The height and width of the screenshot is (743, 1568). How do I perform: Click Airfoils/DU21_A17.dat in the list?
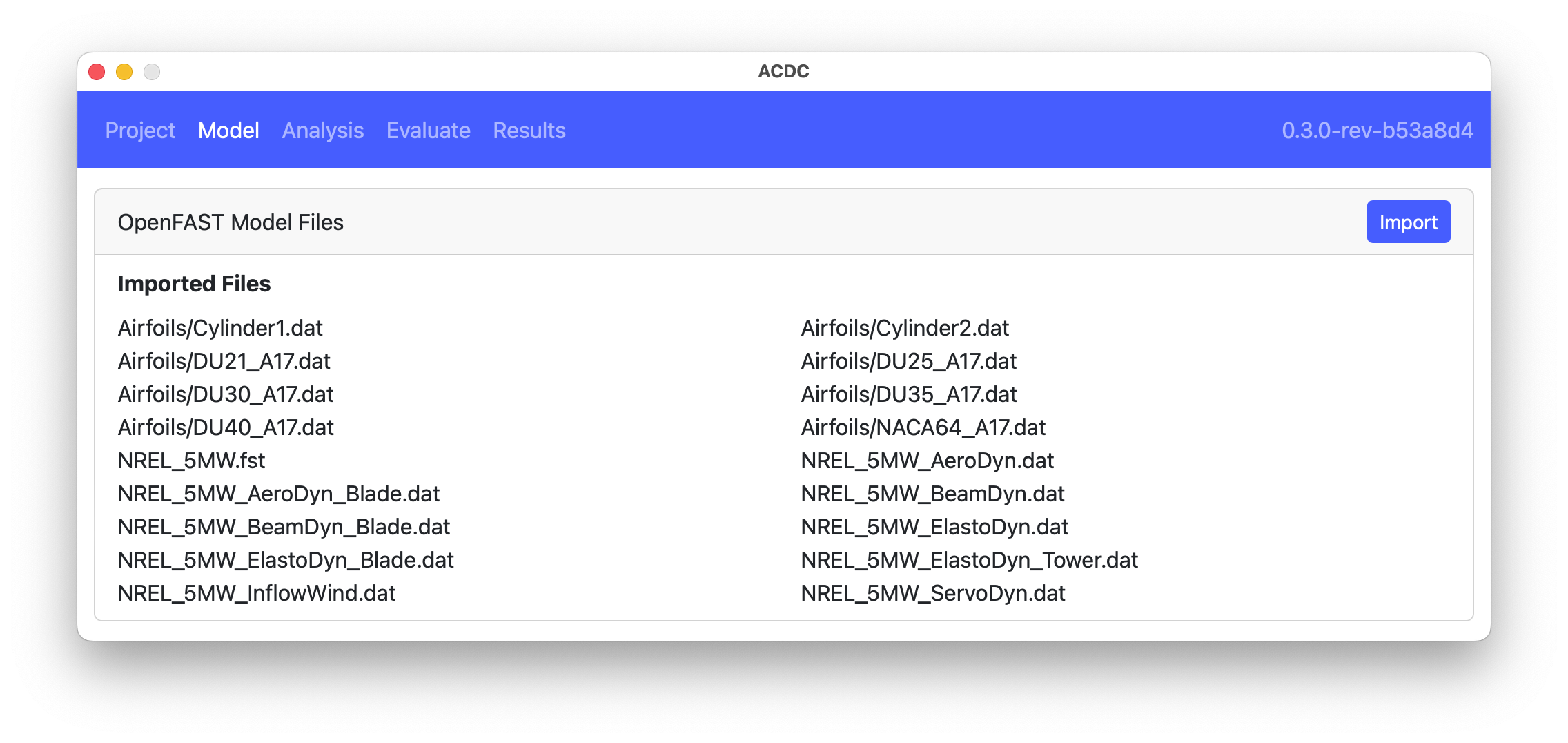[224, 360]
